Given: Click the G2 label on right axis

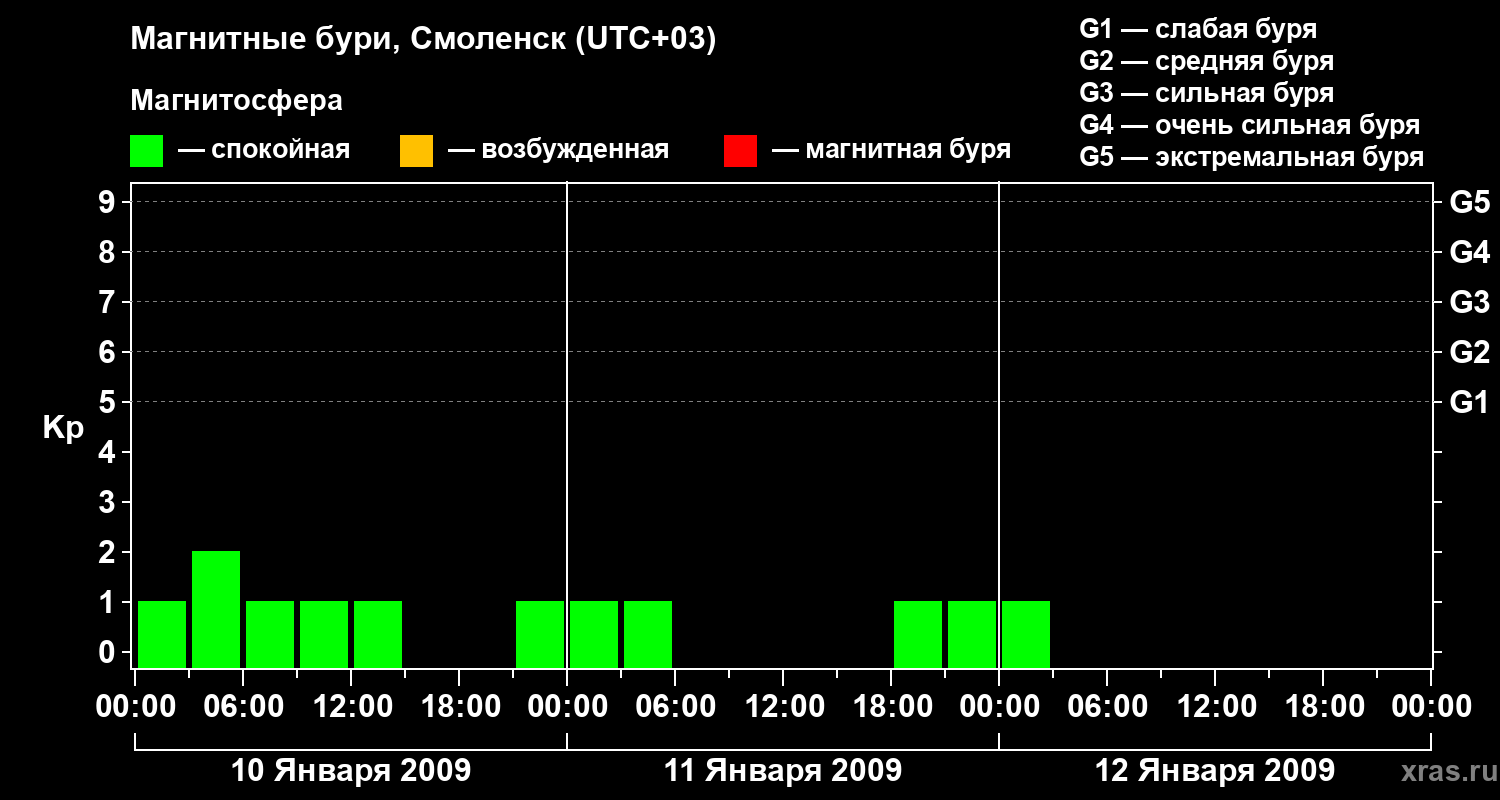Looking at the screenshot, I should tap(1470, 353).
